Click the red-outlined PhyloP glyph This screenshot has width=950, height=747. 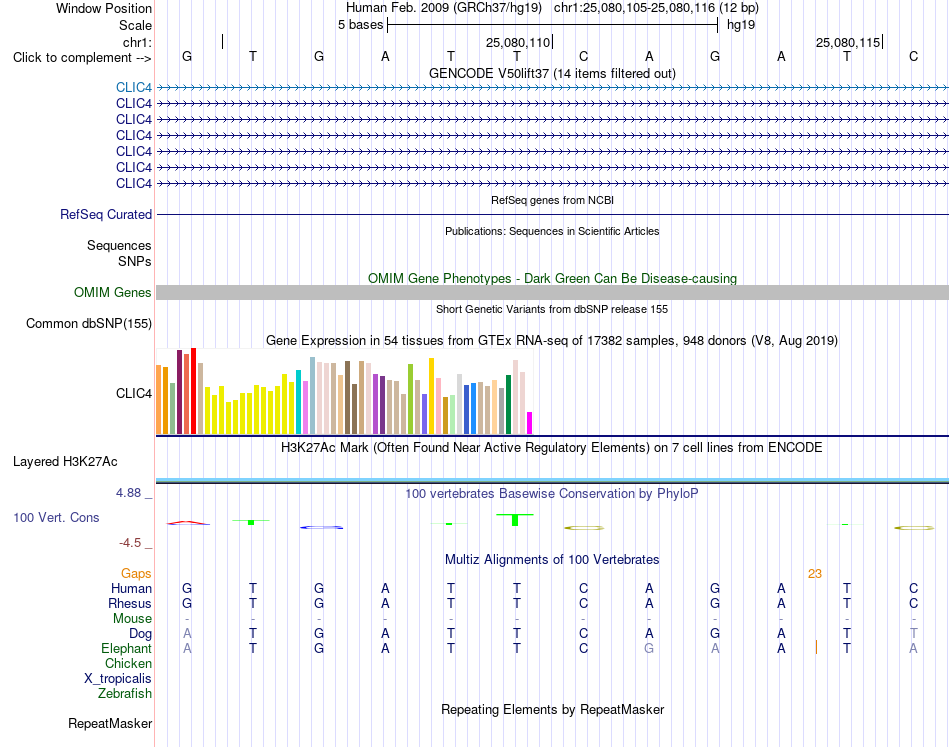point(188,523)
